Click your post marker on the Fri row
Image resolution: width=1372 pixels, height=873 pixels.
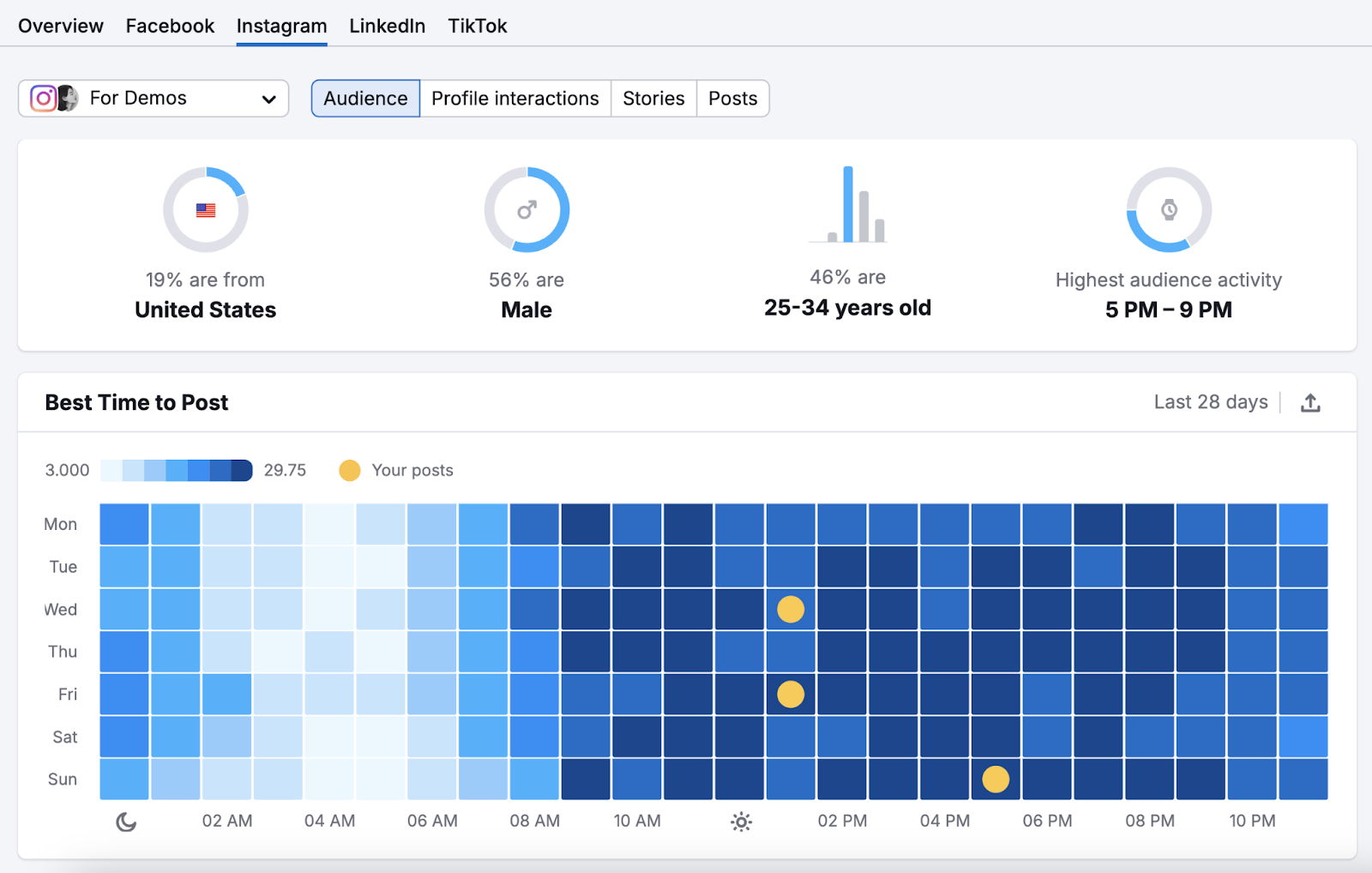[x=791, y=695]
